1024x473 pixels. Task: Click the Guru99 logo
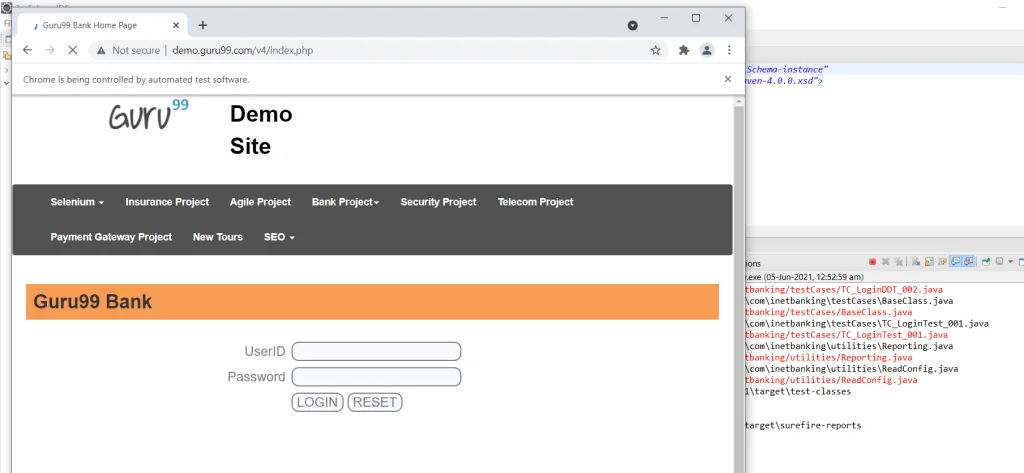coord(148,114)
